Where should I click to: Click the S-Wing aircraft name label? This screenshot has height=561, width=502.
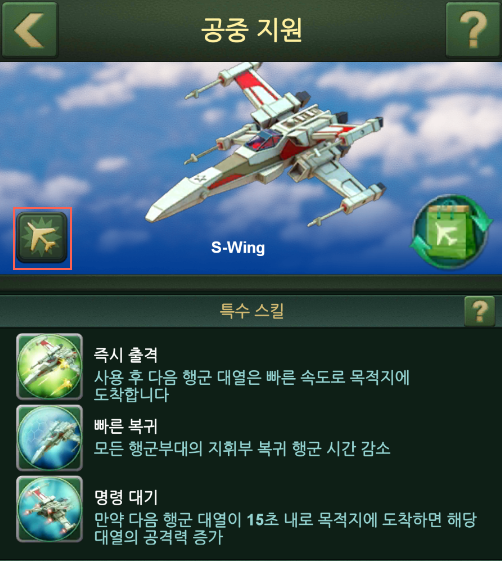[x=238, y=248]
